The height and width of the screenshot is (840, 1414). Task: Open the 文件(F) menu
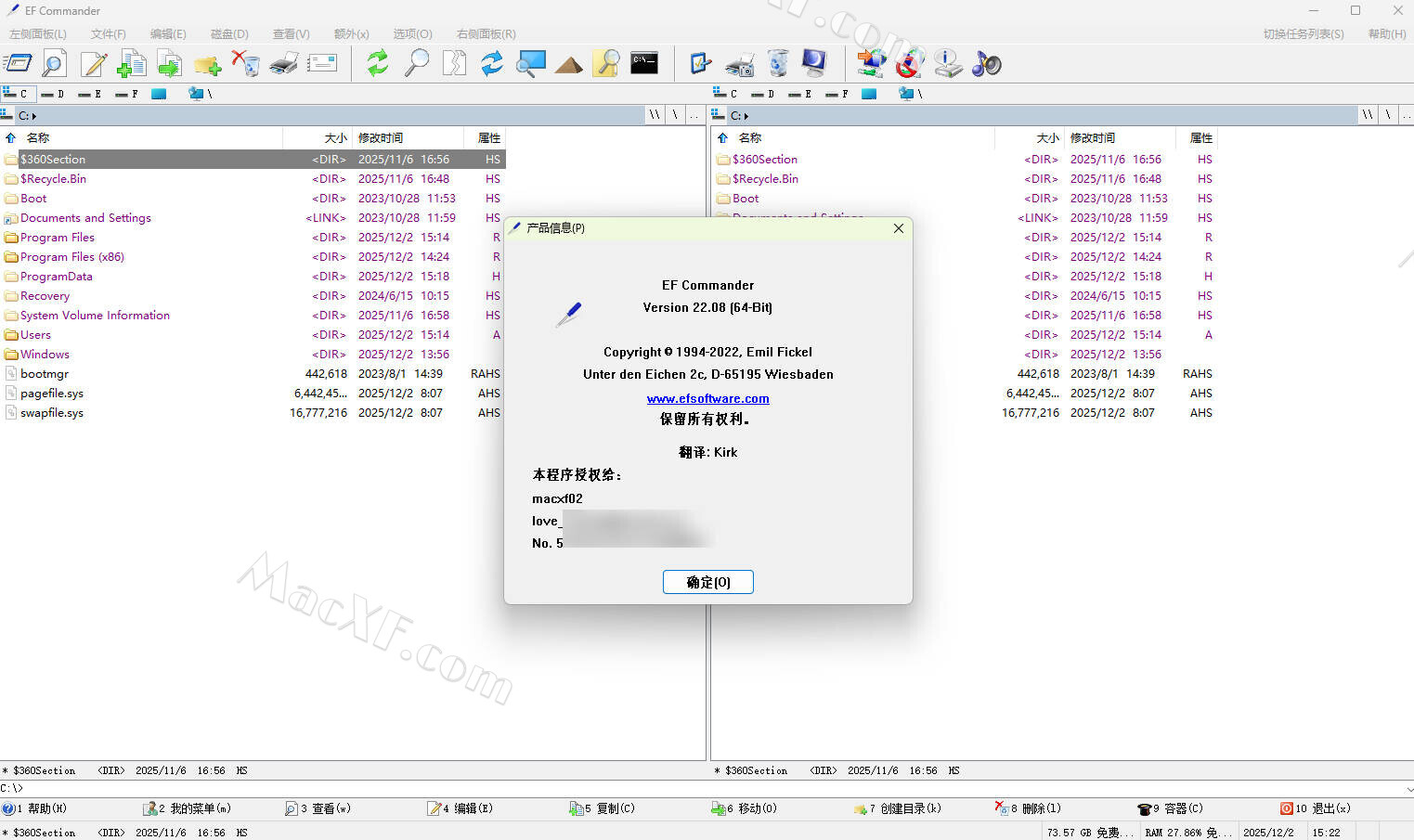(x=108, y=34)
